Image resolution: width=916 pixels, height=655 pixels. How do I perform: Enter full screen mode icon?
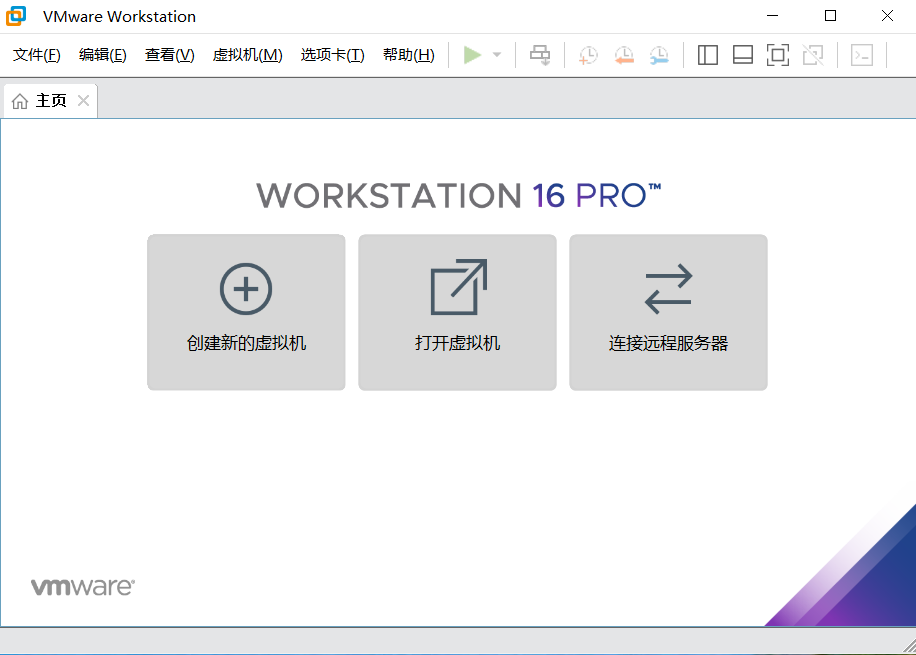pos(778,55)
